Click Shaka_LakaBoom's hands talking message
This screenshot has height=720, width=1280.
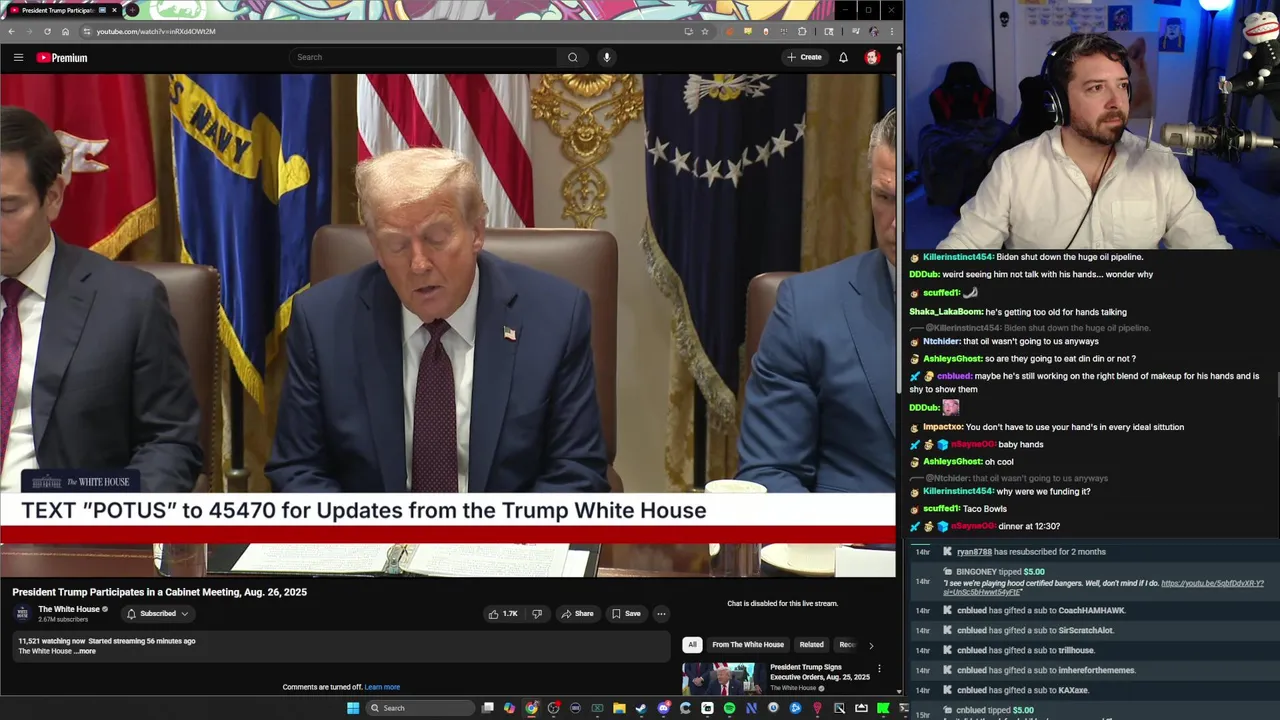(x=1018, y=312)
